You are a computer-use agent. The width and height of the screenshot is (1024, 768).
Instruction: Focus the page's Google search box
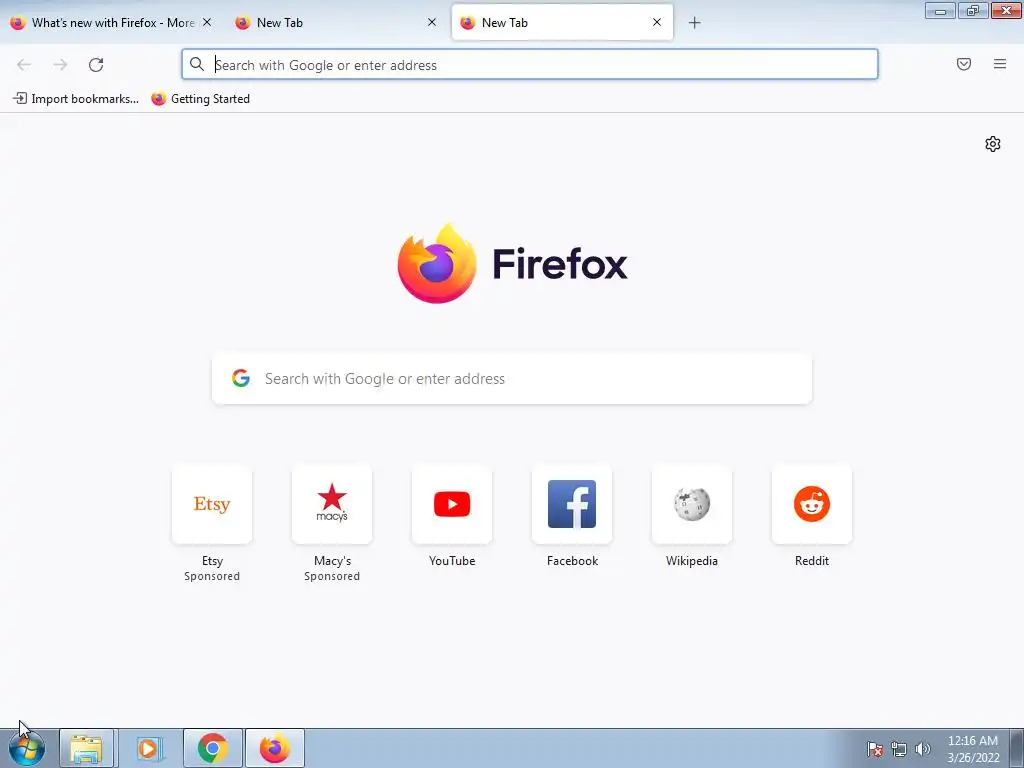pos(512,379)
